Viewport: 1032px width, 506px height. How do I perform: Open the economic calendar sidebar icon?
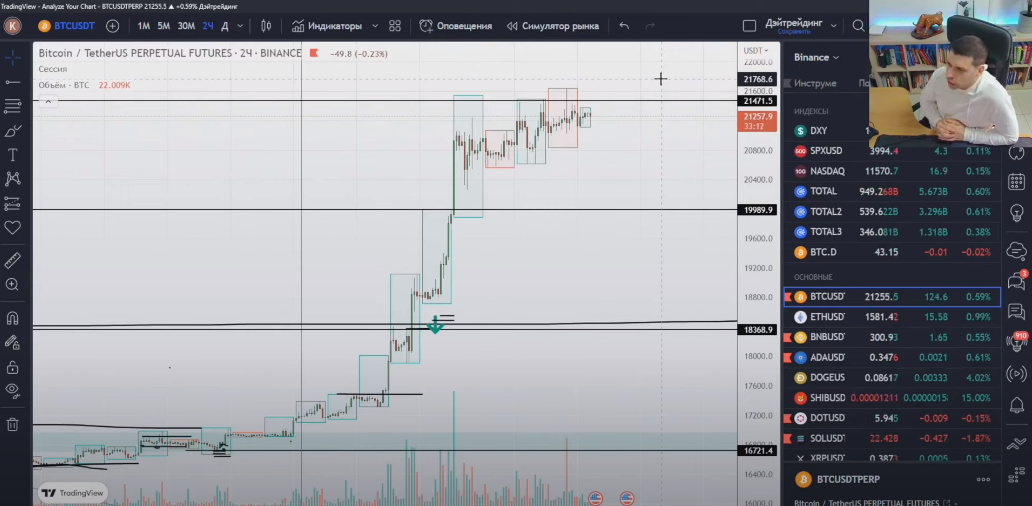1016,182
